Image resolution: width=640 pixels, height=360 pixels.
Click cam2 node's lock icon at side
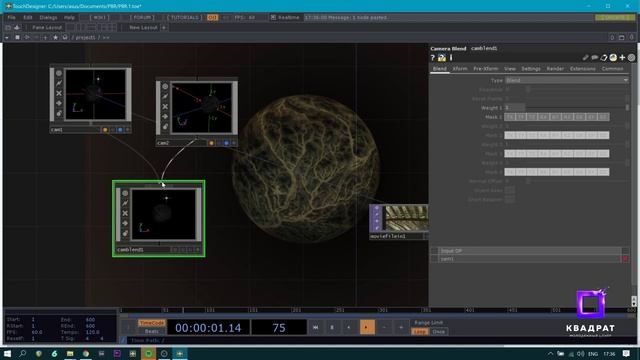(165, 127)
